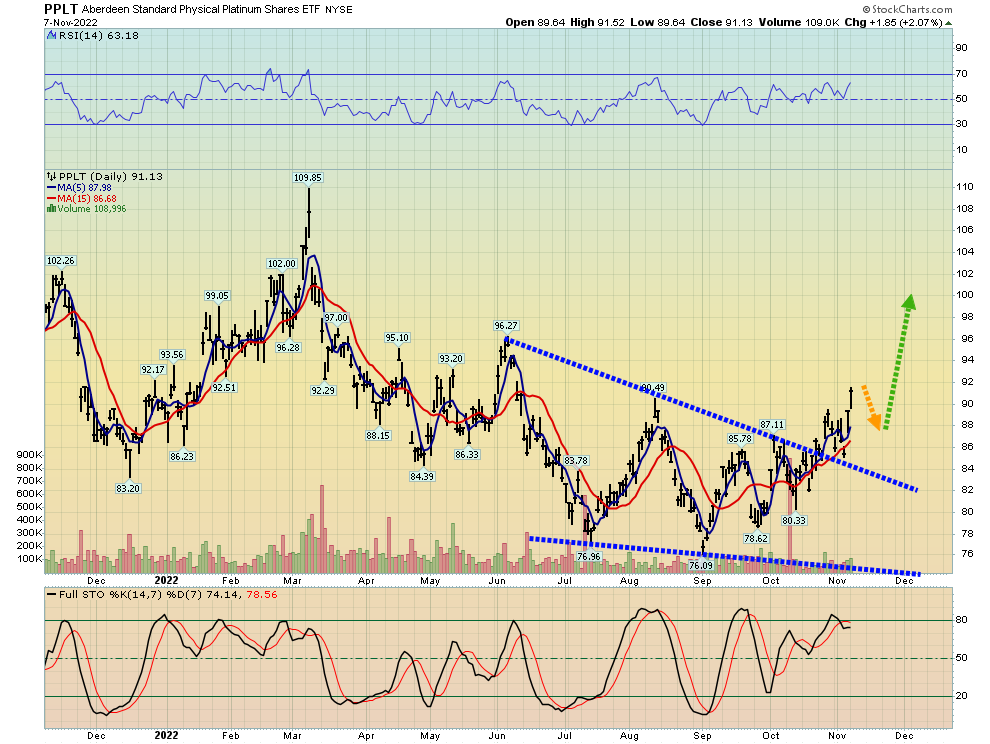Click the RSI(14) indicator legend icon

tap(51, 37)
